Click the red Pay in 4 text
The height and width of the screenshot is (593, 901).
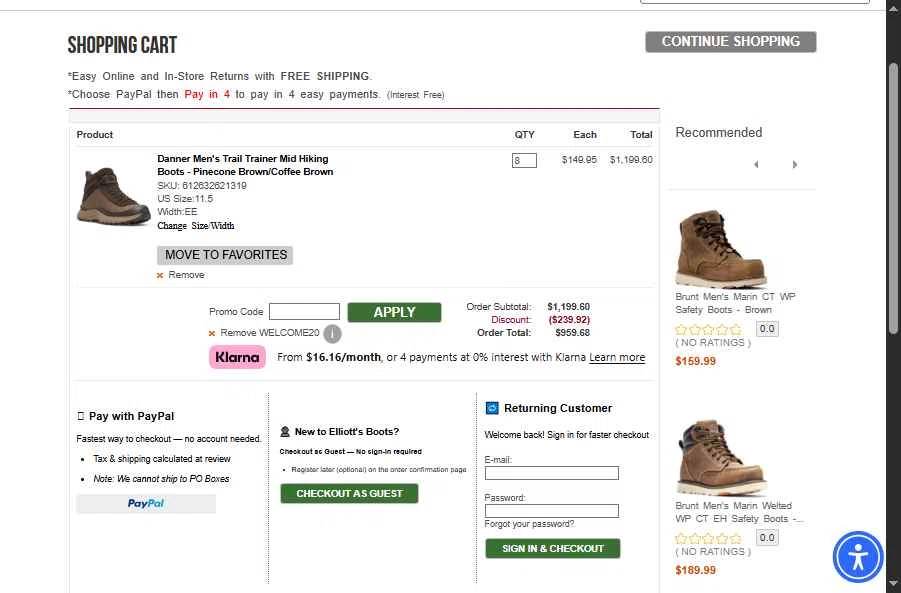[x=207, y=94]
